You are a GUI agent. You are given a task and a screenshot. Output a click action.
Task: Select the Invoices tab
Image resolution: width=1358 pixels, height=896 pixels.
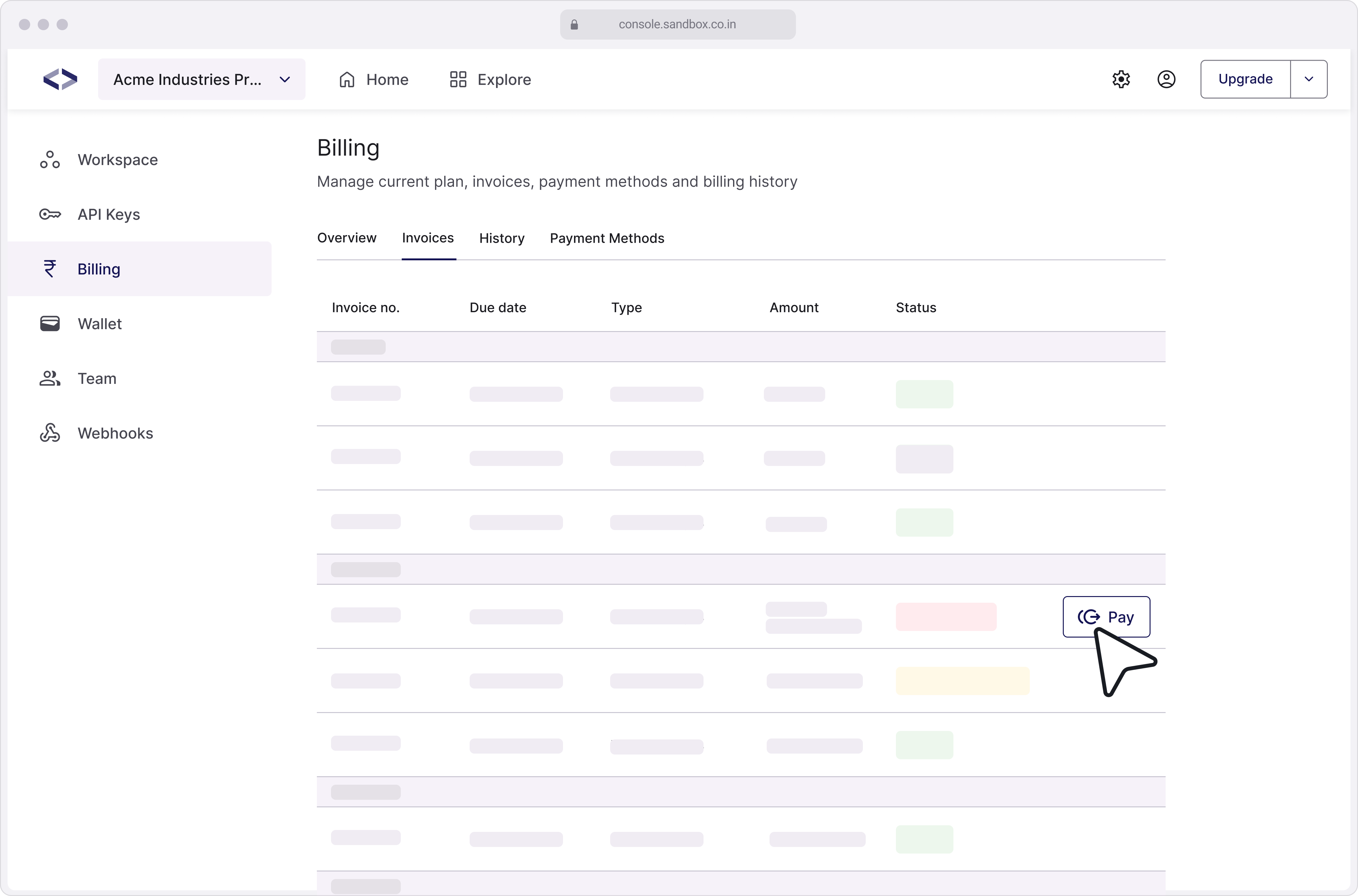[427, 238]
